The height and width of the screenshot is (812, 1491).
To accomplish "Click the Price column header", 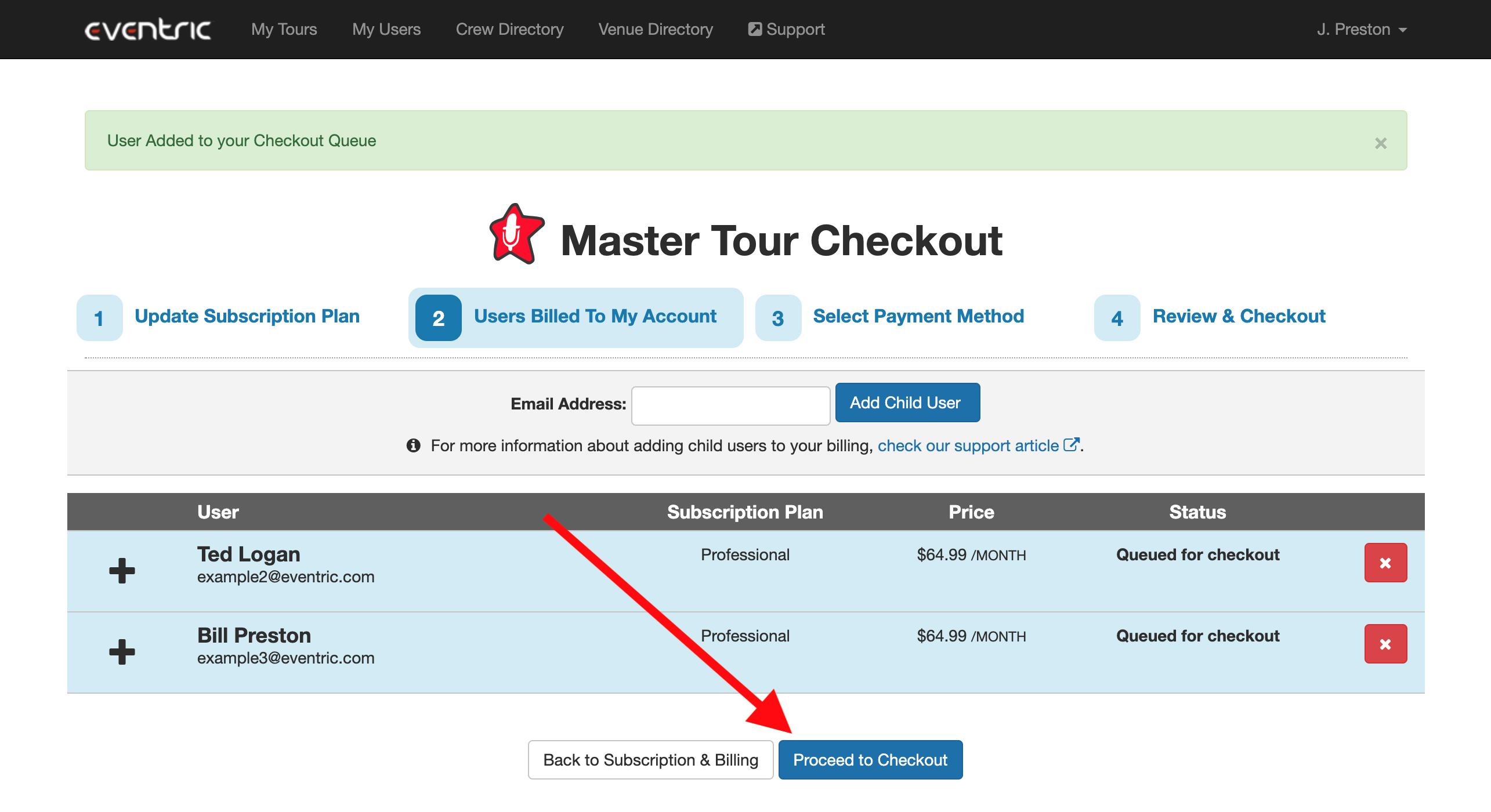I will point(971,512).
